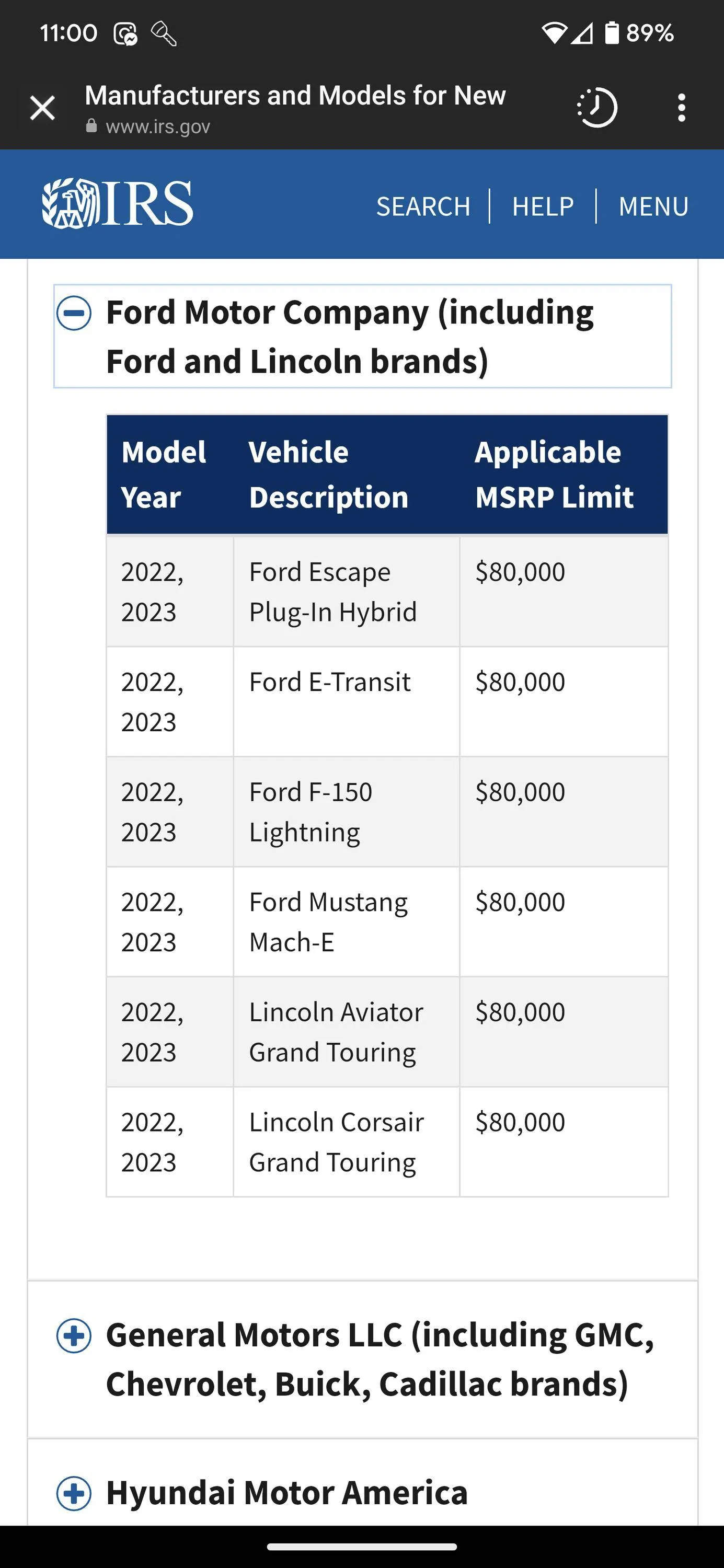
Task: Tap the www.irs.gov URL text
Action: pyautogui.click(x=158, y=126)
